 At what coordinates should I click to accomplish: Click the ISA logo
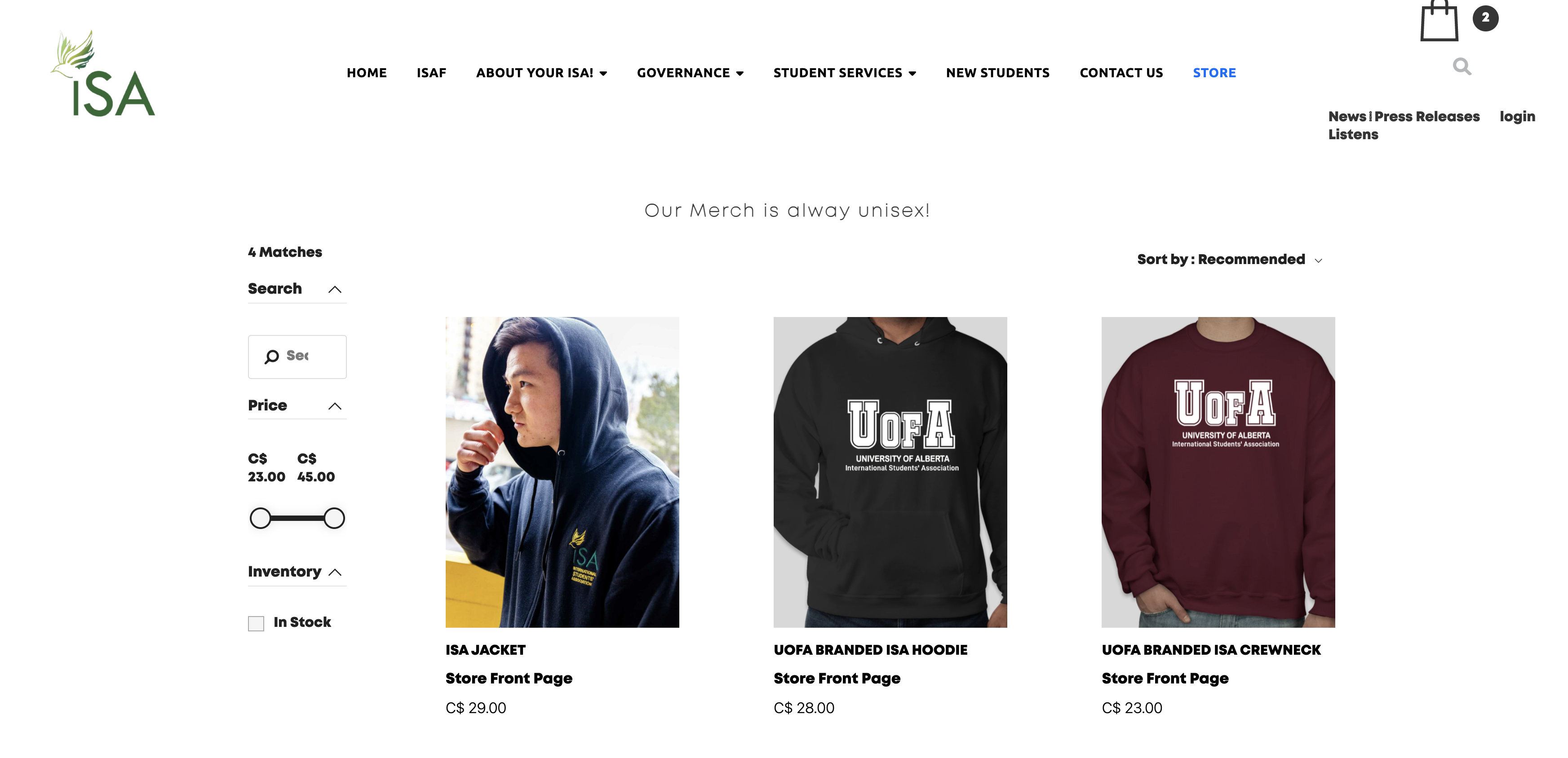(x=102, y=73)
